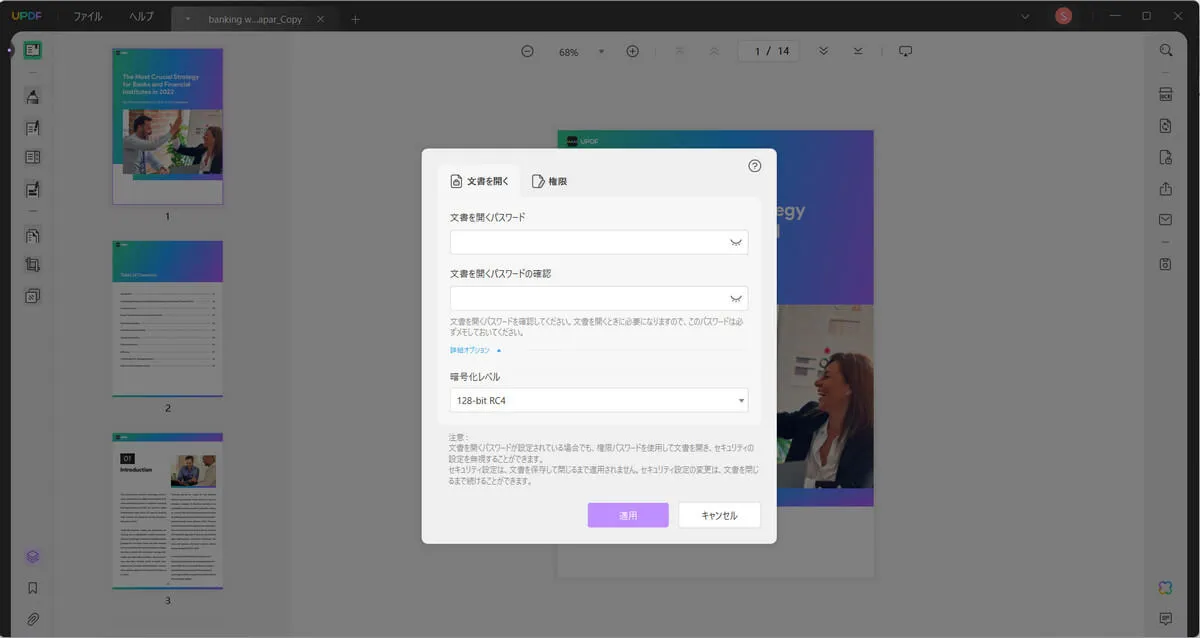Select the Comment highlighter tool icon

(32, 96)
